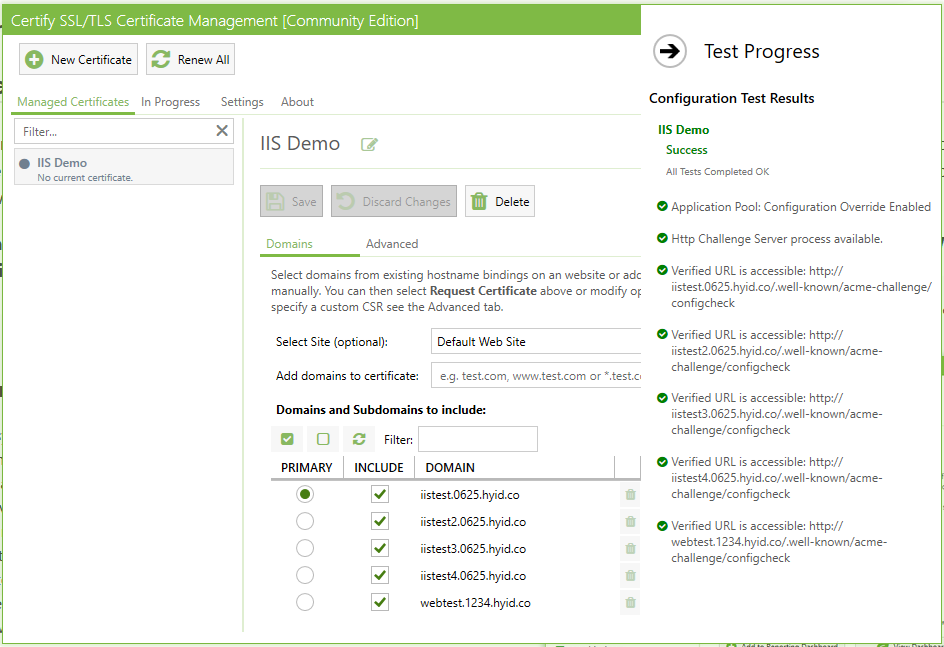Click the select-all domains checked icon
The image size is (944, 647).
287,439
